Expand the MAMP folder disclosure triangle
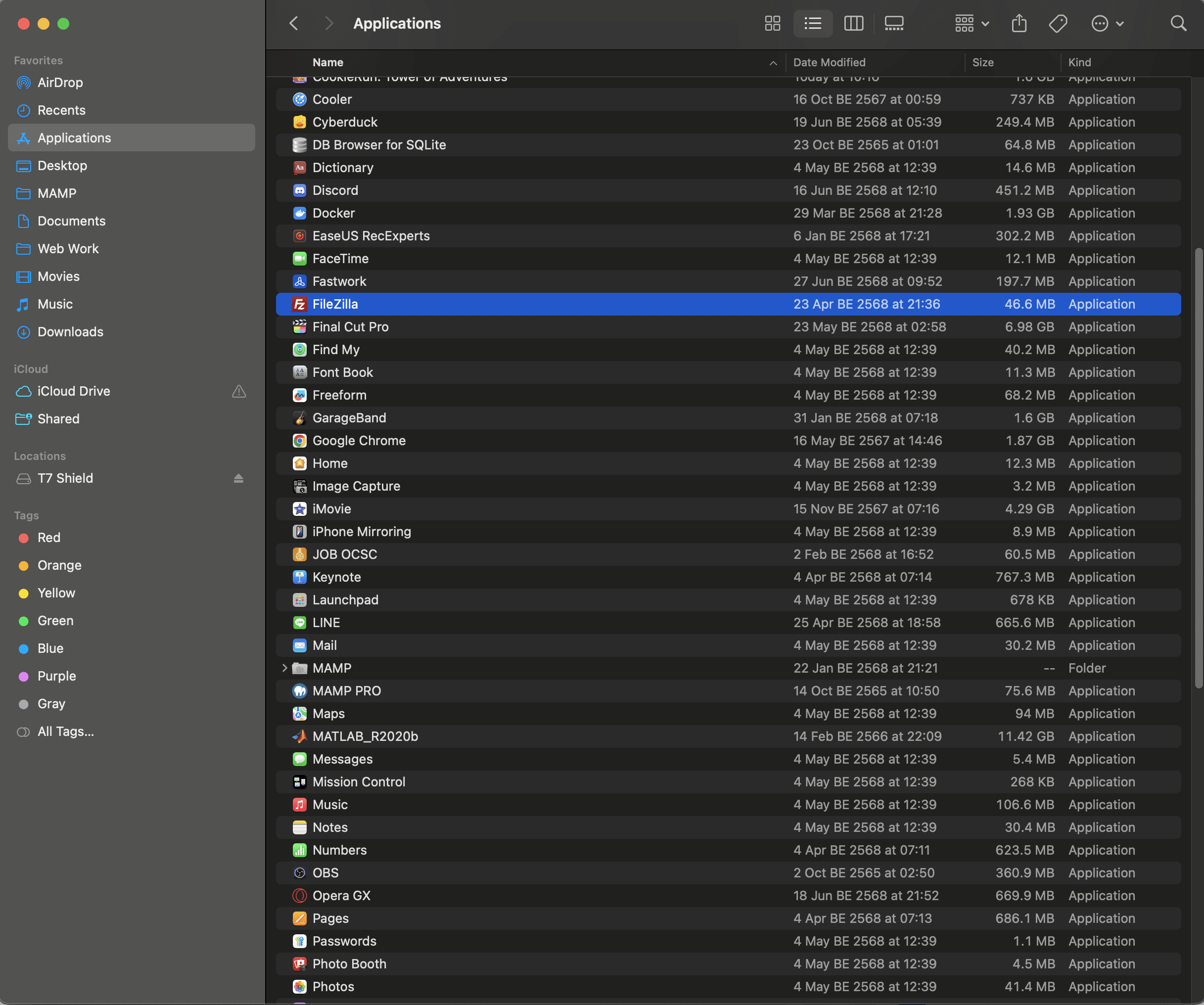Image resolution: width=1204 pixels, height=1005 pixels. click(284, 668)
